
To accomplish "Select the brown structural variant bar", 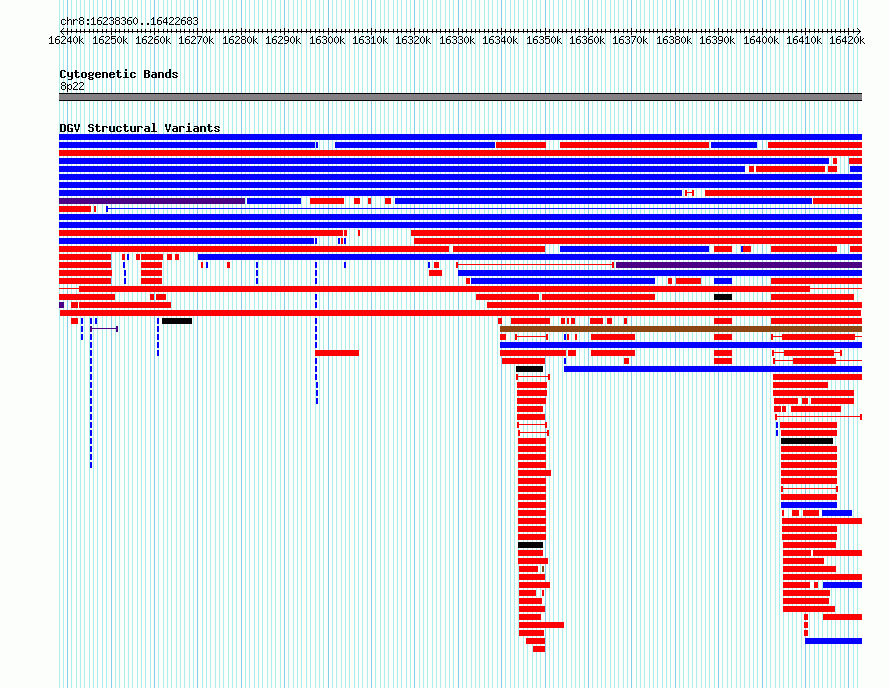I will pos(681,329).
